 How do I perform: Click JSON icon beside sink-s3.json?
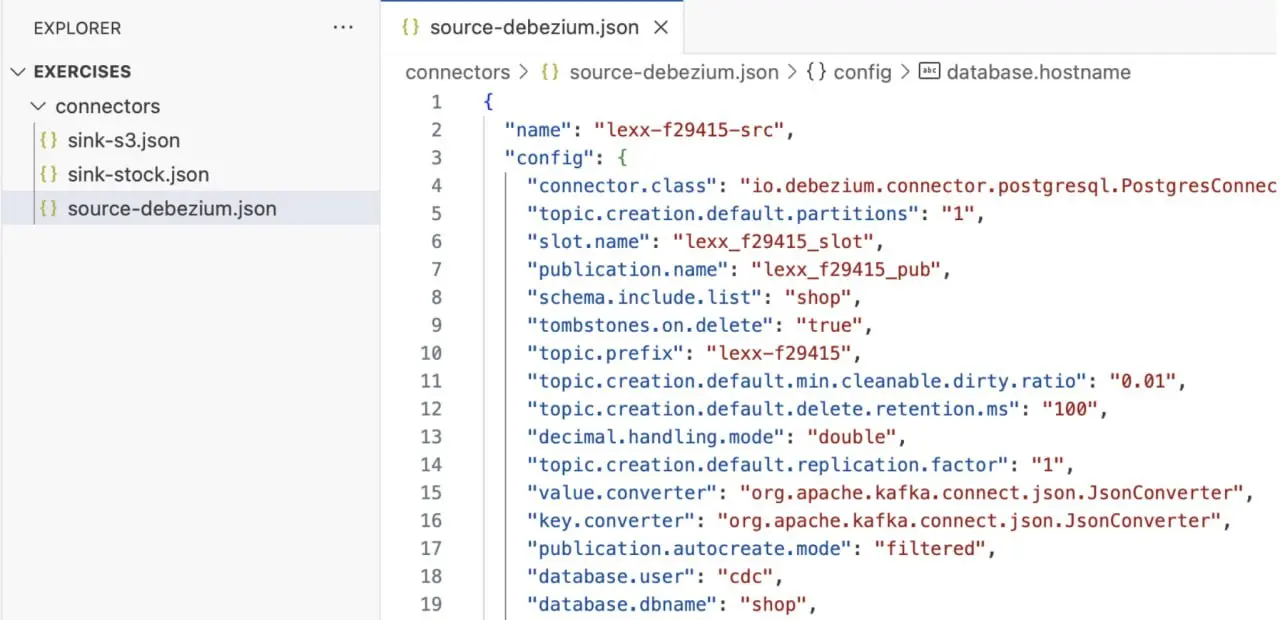[x=48, y=140]
